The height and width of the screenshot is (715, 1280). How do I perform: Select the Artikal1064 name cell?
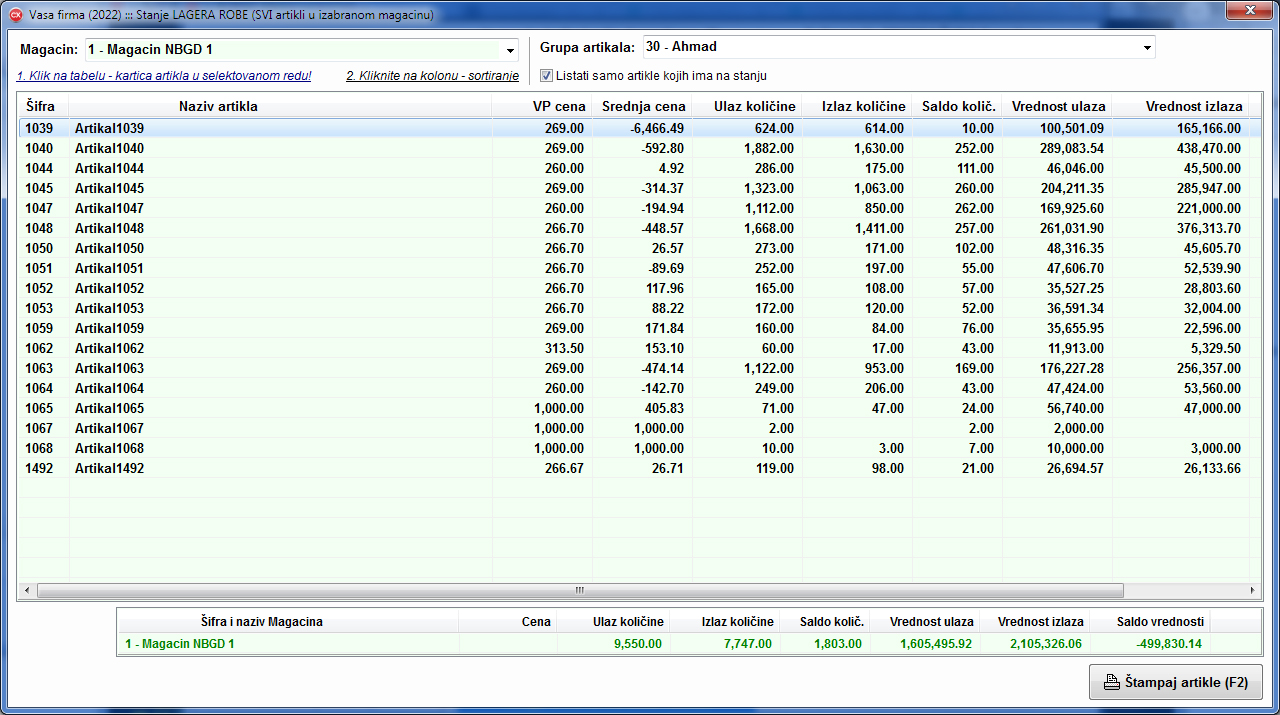click(280, 388)
